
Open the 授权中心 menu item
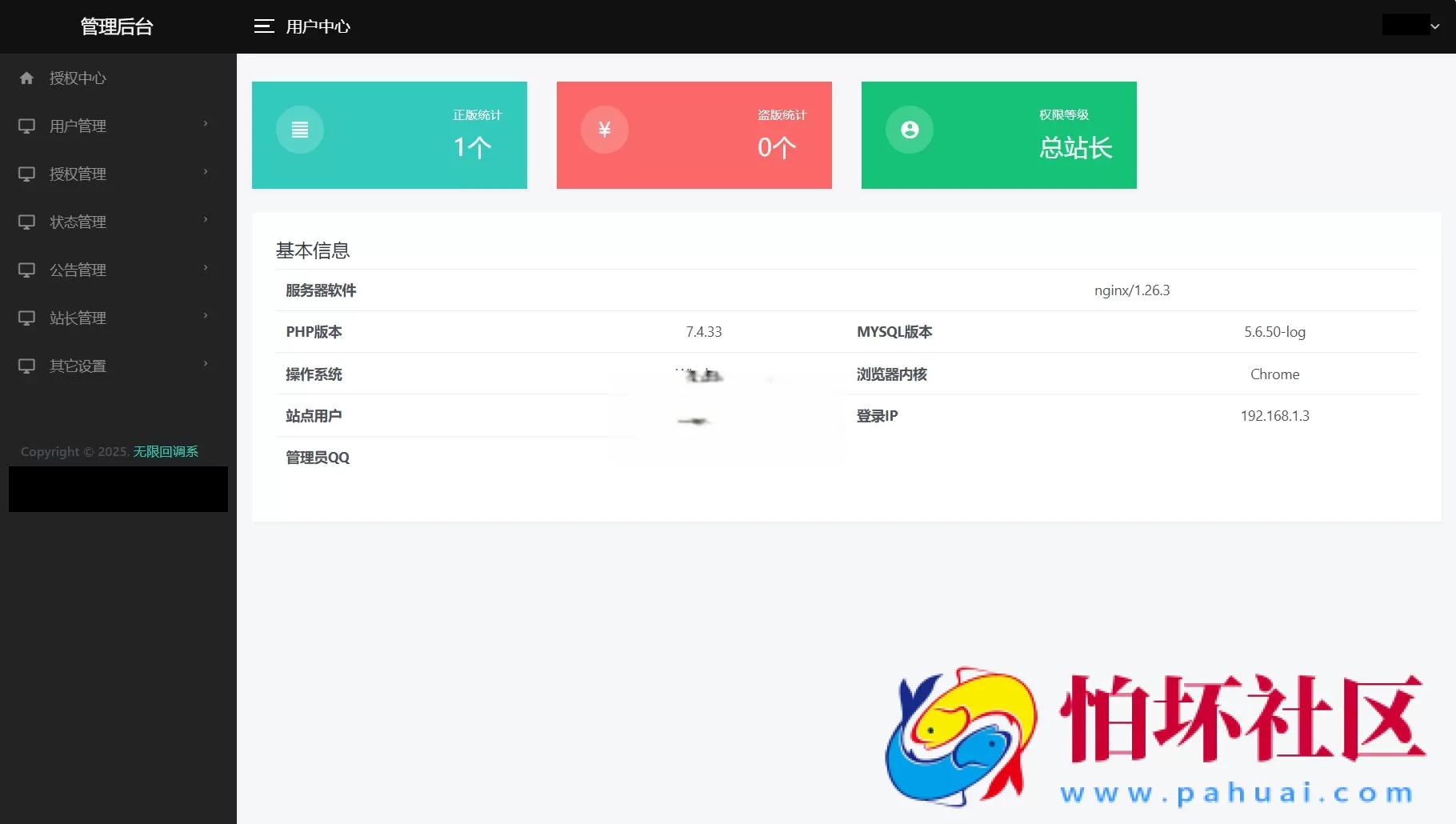pyautogui.click(x=77, y=78)
